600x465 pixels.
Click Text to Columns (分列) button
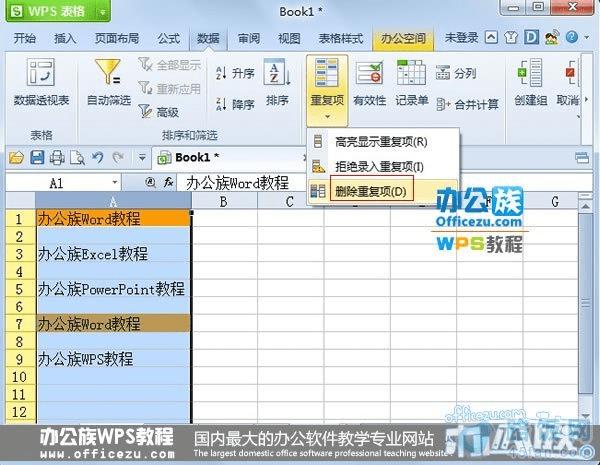pos(456,73)
